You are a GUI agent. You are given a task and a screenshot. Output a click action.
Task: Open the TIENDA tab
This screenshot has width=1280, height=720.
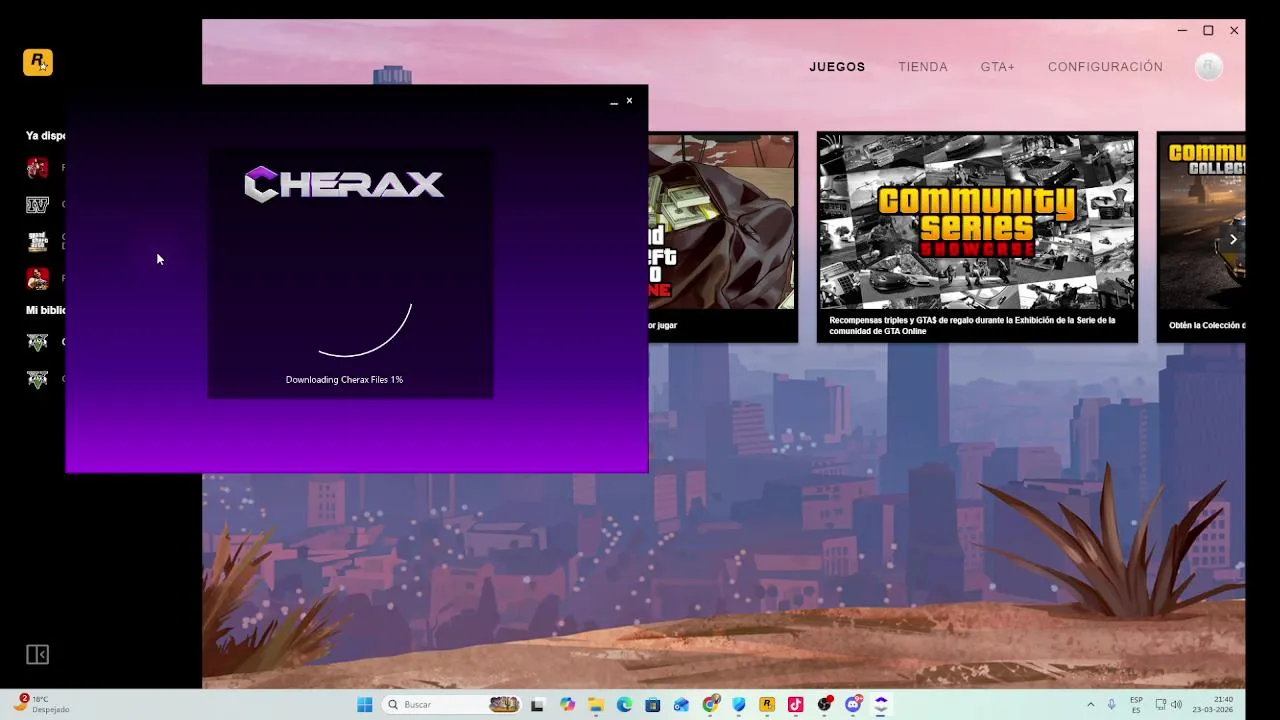923,67
